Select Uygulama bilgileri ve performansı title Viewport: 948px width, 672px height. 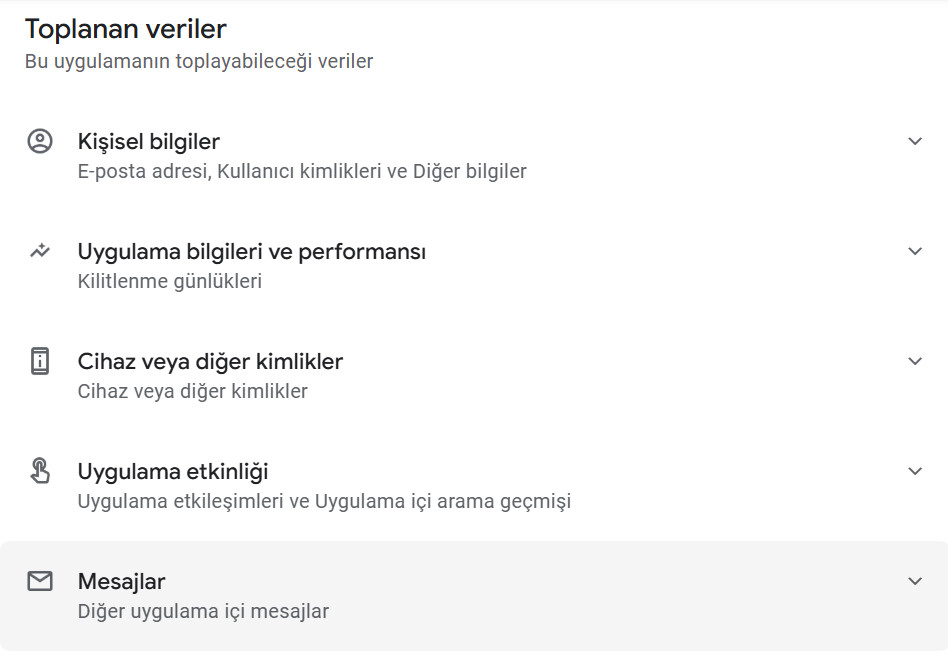click(252, 251)
